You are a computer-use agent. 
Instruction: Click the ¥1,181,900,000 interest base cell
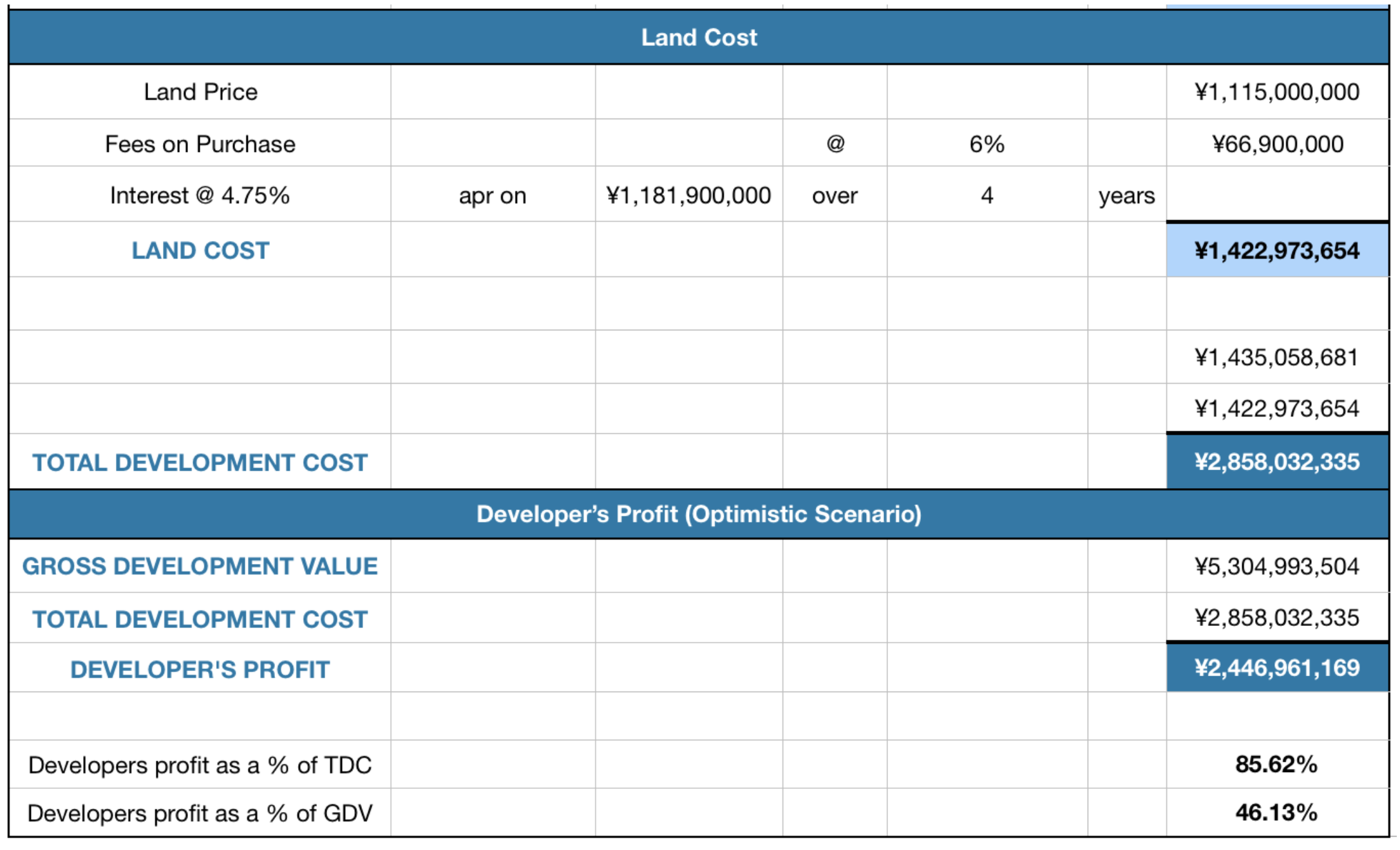pos(688,196)
